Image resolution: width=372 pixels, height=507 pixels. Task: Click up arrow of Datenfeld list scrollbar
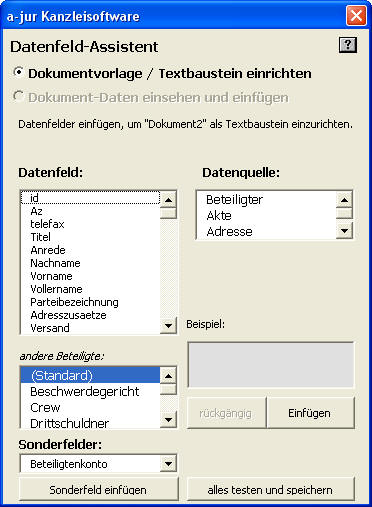click(168, 200)
